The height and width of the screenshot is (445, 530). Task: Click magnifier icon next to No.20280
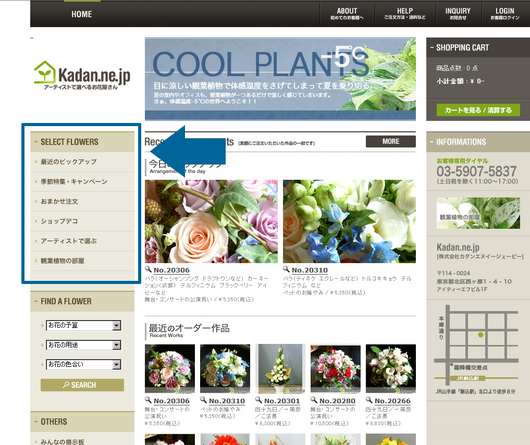coord(314,400)
